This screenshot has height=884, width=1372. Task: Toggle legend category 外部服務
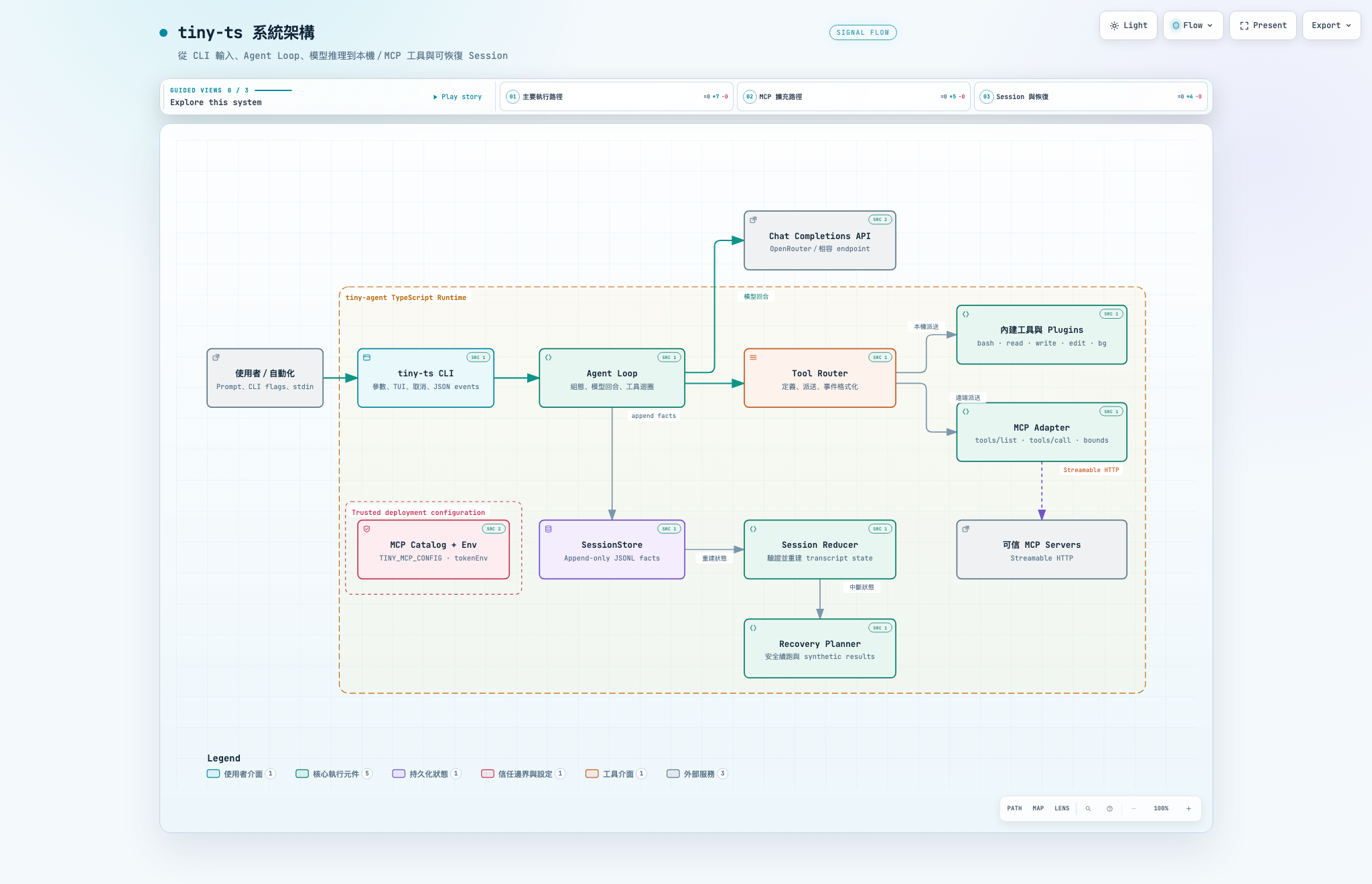(697, 773)
